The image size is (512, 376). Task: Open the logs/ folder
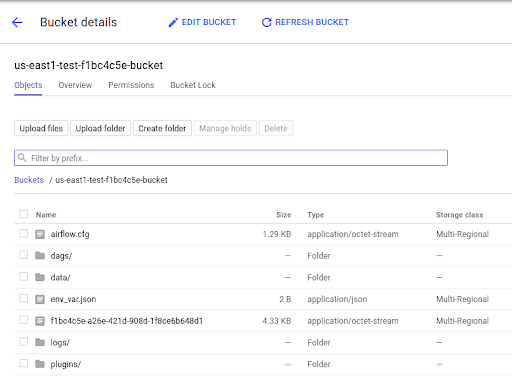click(x=60, y=343)
